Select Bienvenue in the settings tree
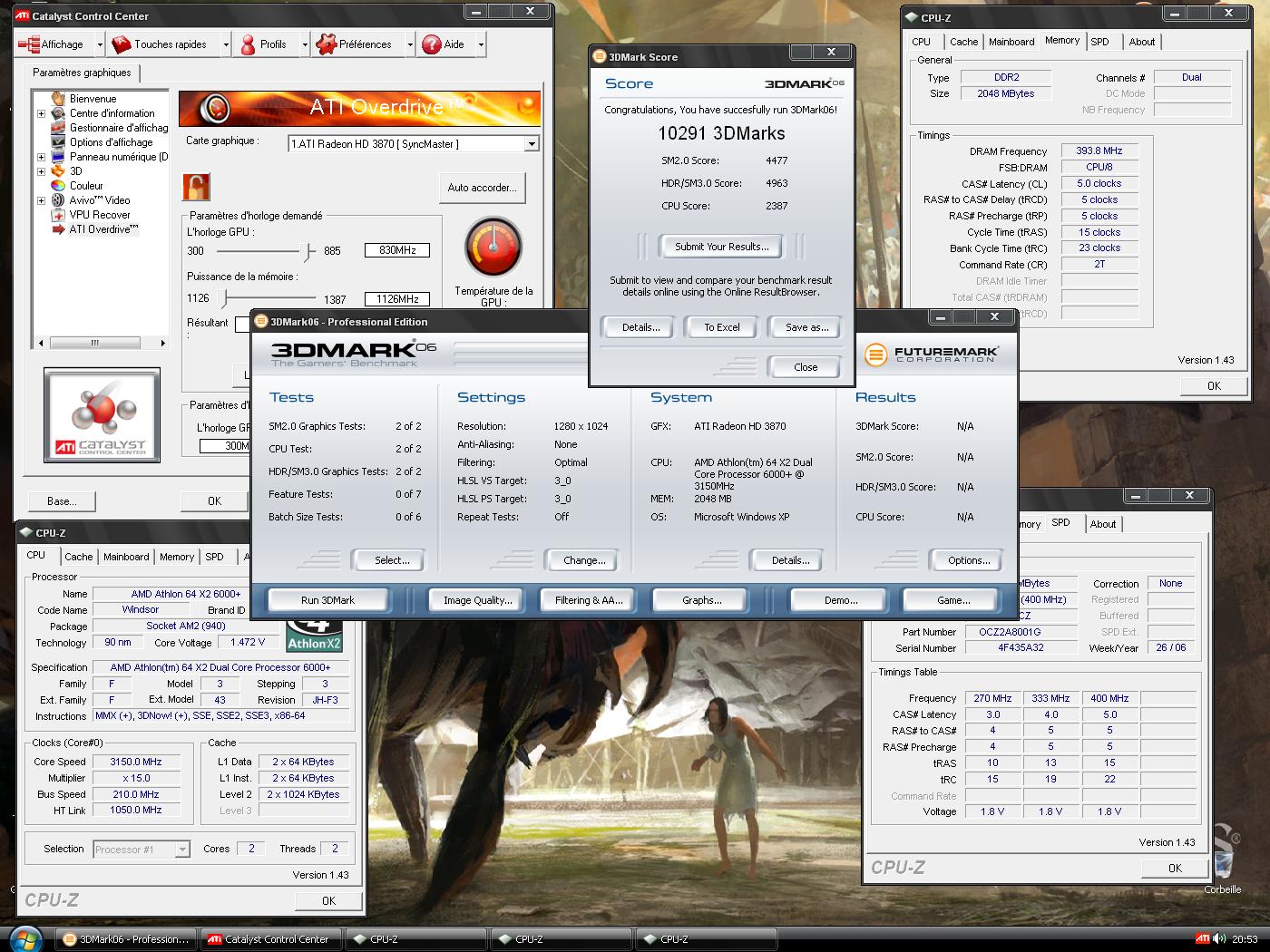The width and height of the screenshot is (1270, 952). click(x=93, y=99)
